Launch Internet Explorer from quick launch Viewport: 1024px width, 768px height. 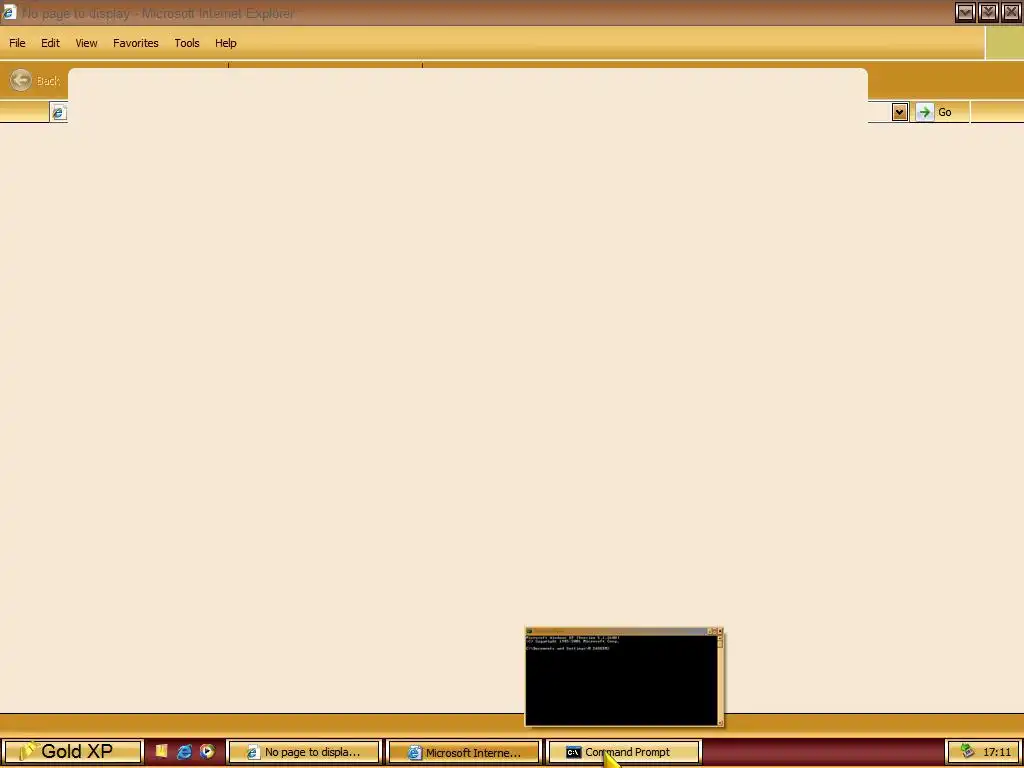[185, 752]
